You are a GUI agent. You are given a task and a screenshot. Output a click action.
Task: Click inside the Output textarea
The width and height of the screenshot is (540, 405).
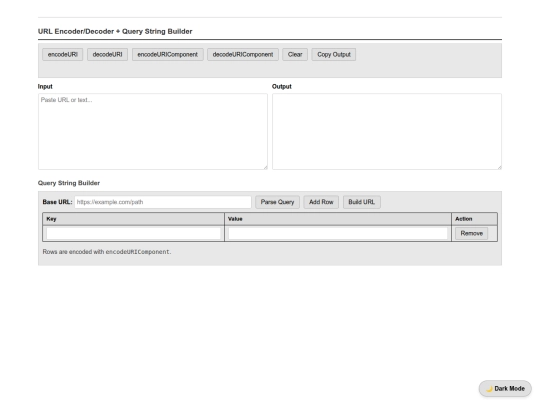(x=387, y=132)
